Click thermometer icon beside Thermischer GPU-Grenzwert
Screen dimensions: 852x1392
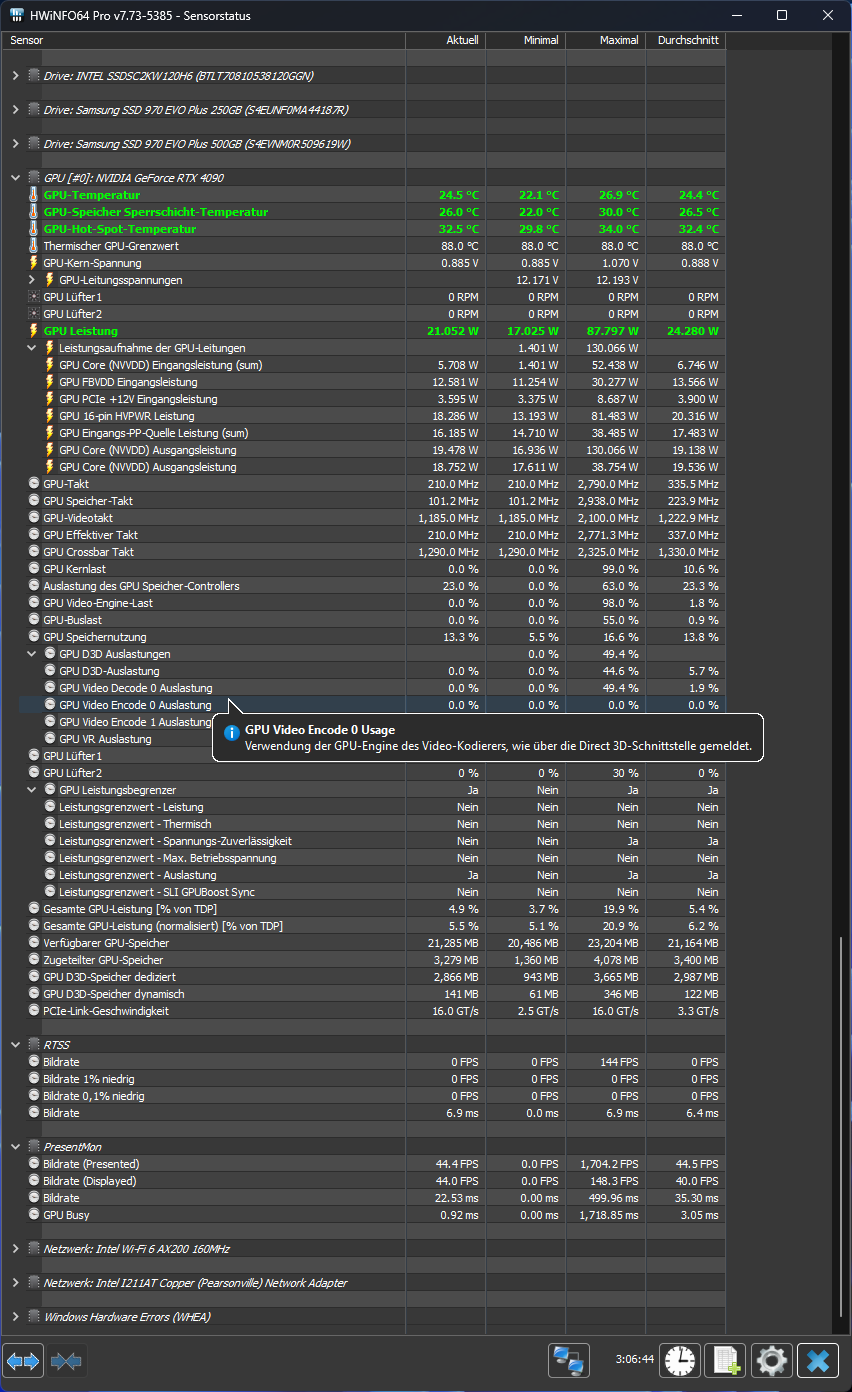coord(33,246)
